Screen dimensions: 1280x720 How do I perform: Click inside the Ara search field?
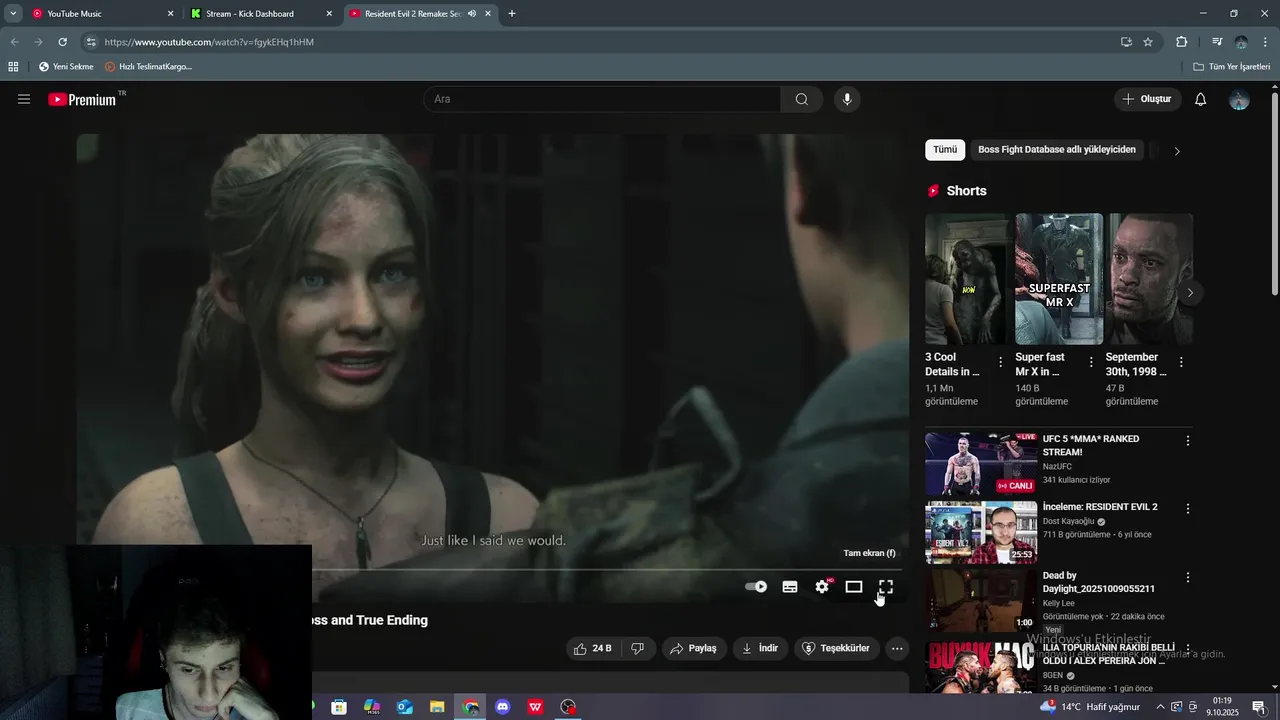[602, 99]
